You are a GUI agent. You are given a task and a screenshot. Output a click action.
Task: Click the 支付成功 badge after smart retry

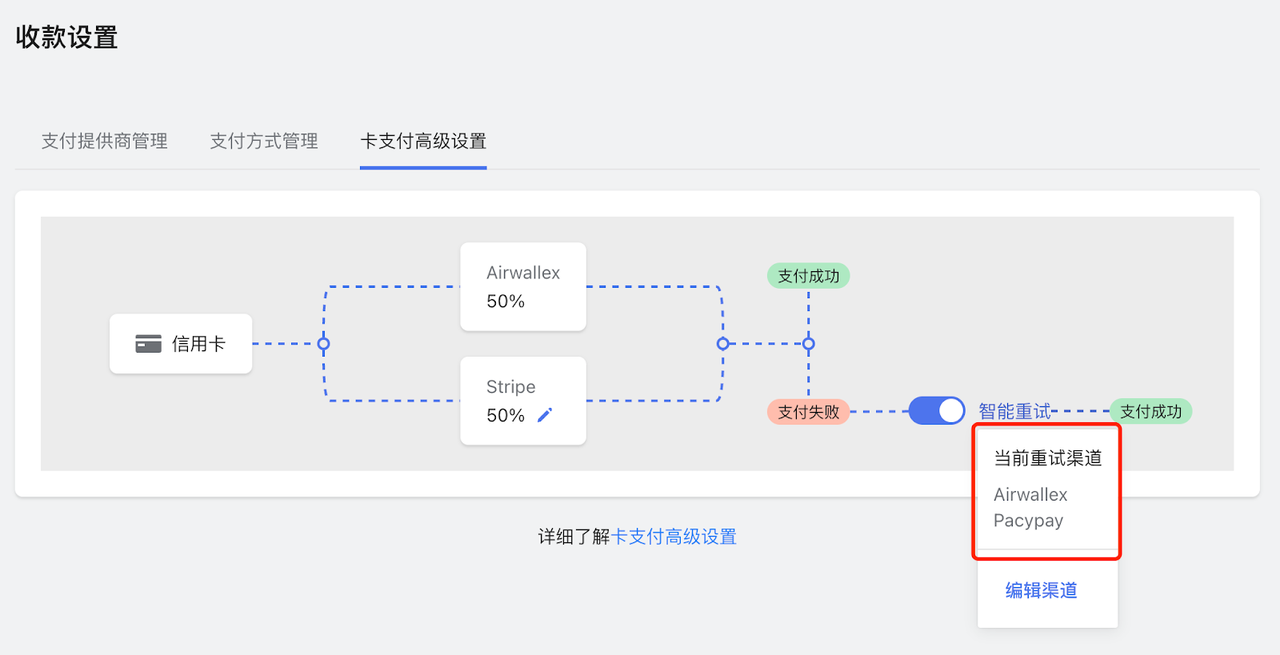click(x=1150, y=410)
